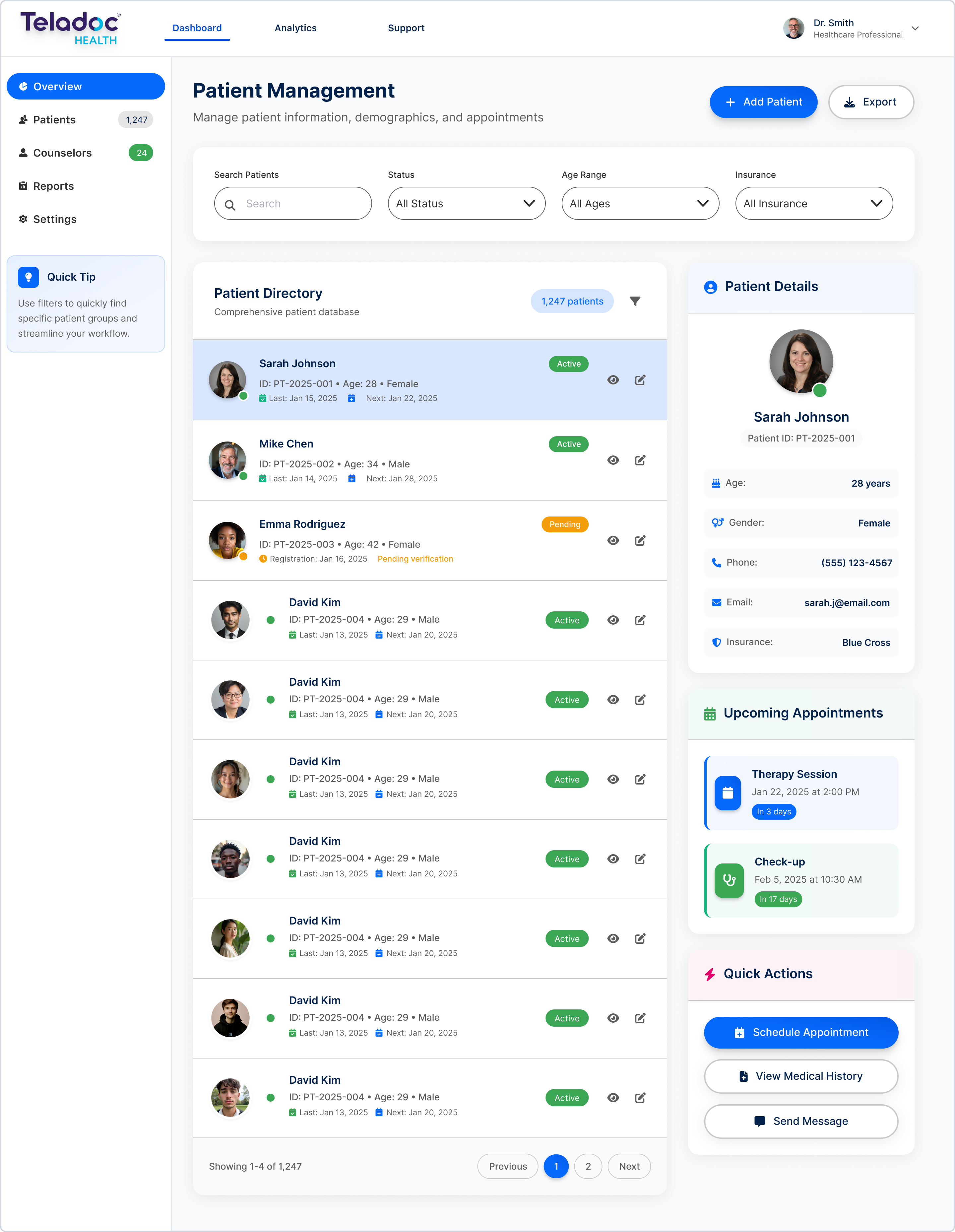Open the All Status dropdown
The height and width of the screenshot is (1232, 955).
click(x=466, y=204)
